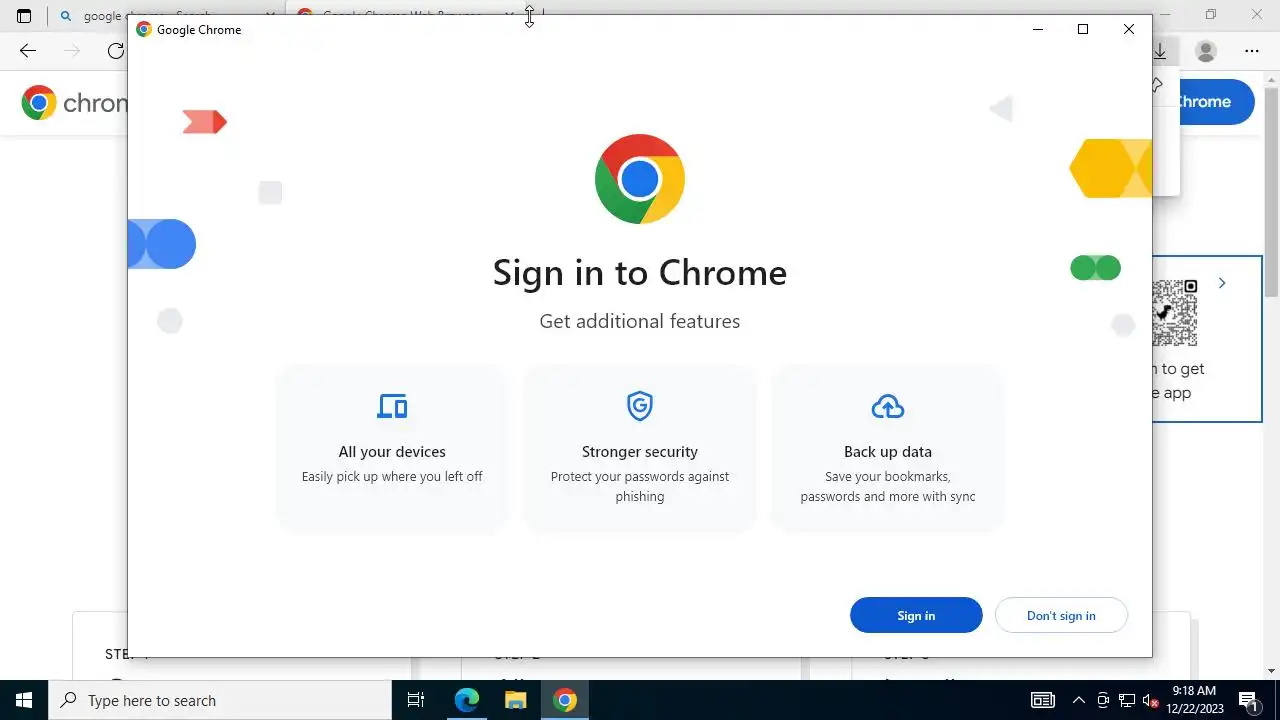This screenshot has width=1280, height=720.
Task: Click the chevron next to the QR code
Action: (x=1222, y=284)
